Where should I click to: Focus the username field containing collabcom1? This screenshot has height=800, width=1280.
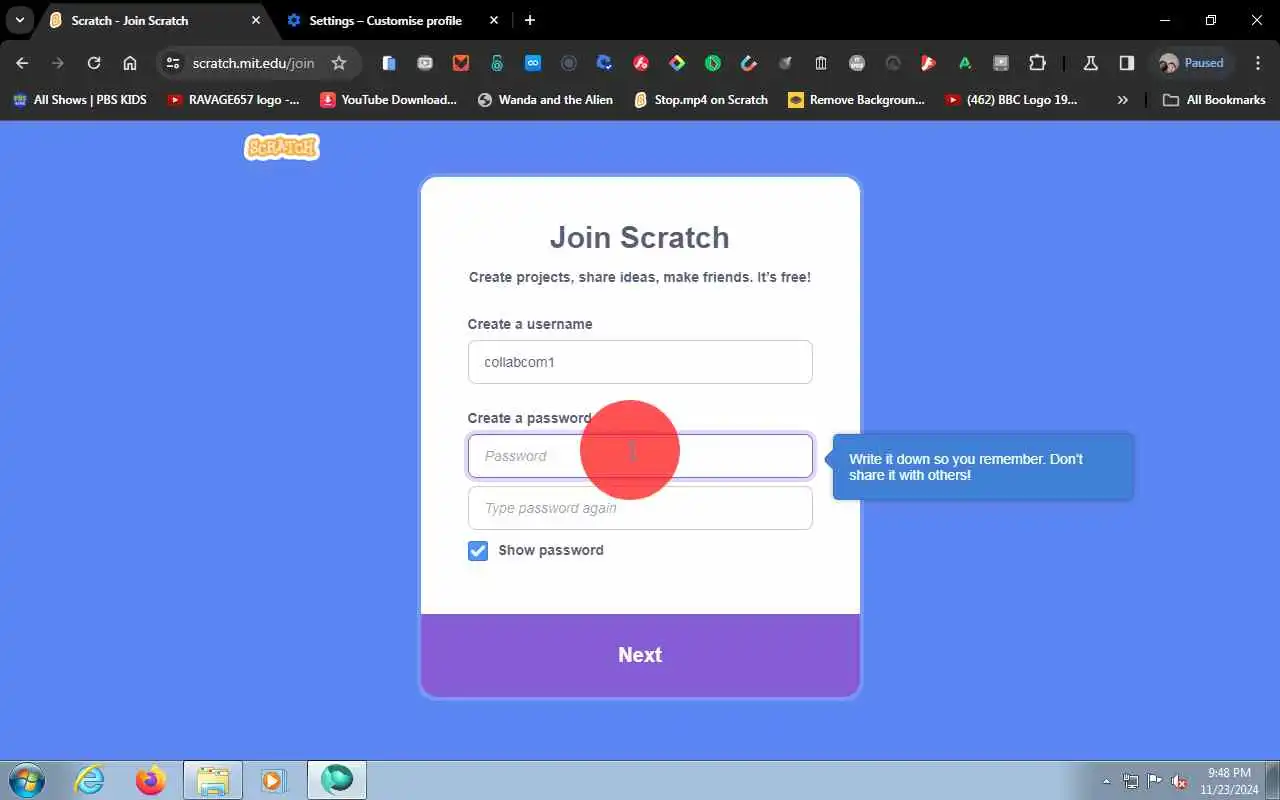point(640,362)
